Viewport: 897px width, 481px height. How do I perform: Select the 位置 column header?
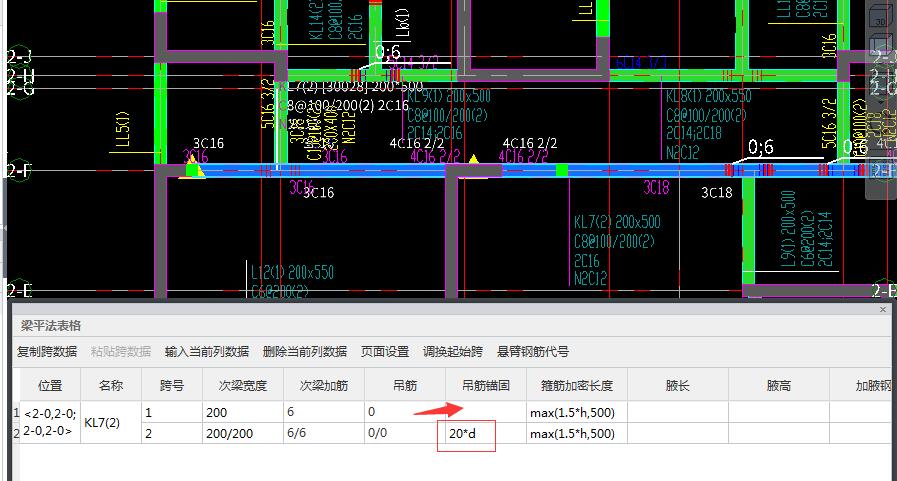point(50,385)
